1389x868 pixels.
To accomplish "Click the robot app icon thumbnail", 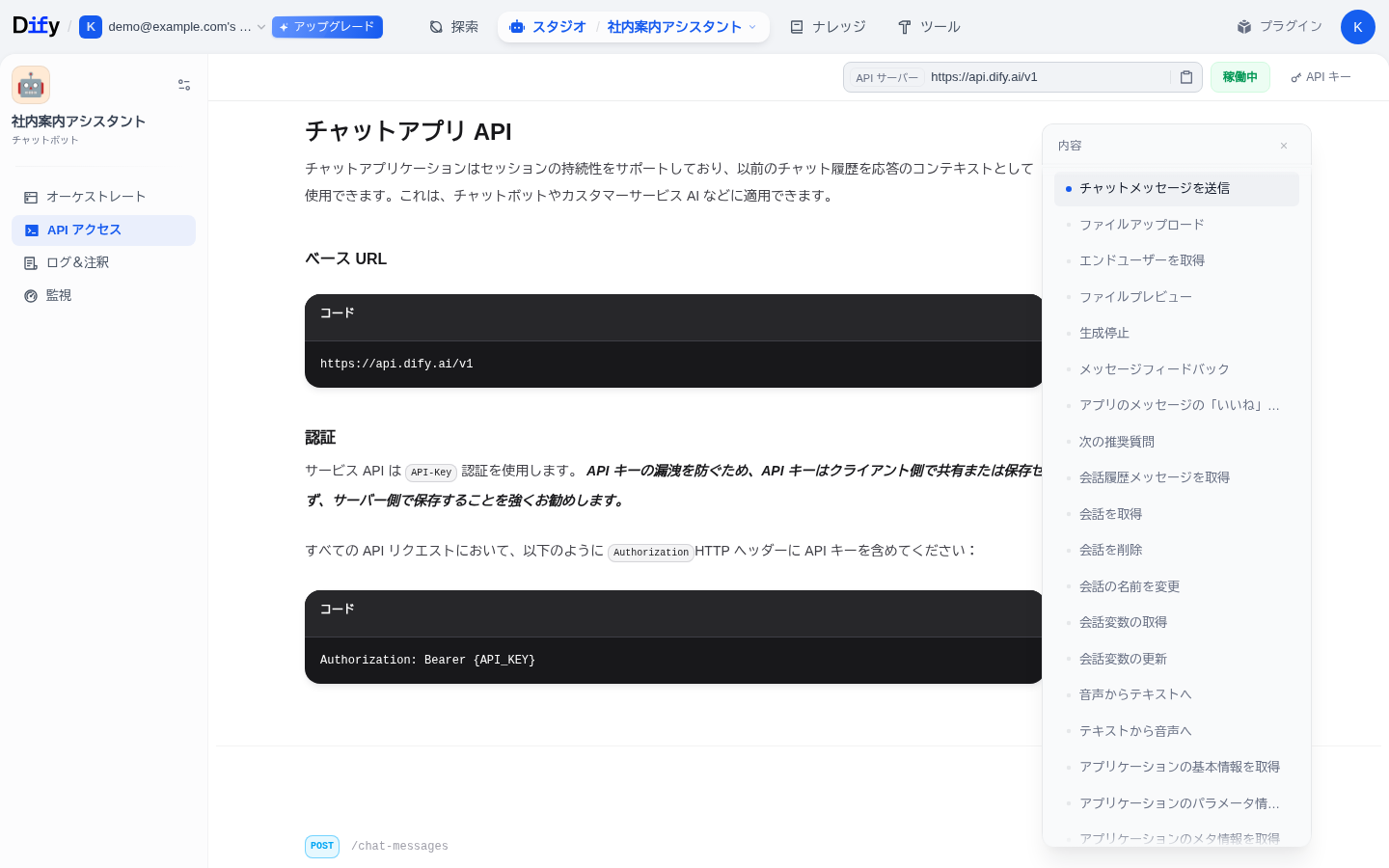I will [x=31, y=85].
